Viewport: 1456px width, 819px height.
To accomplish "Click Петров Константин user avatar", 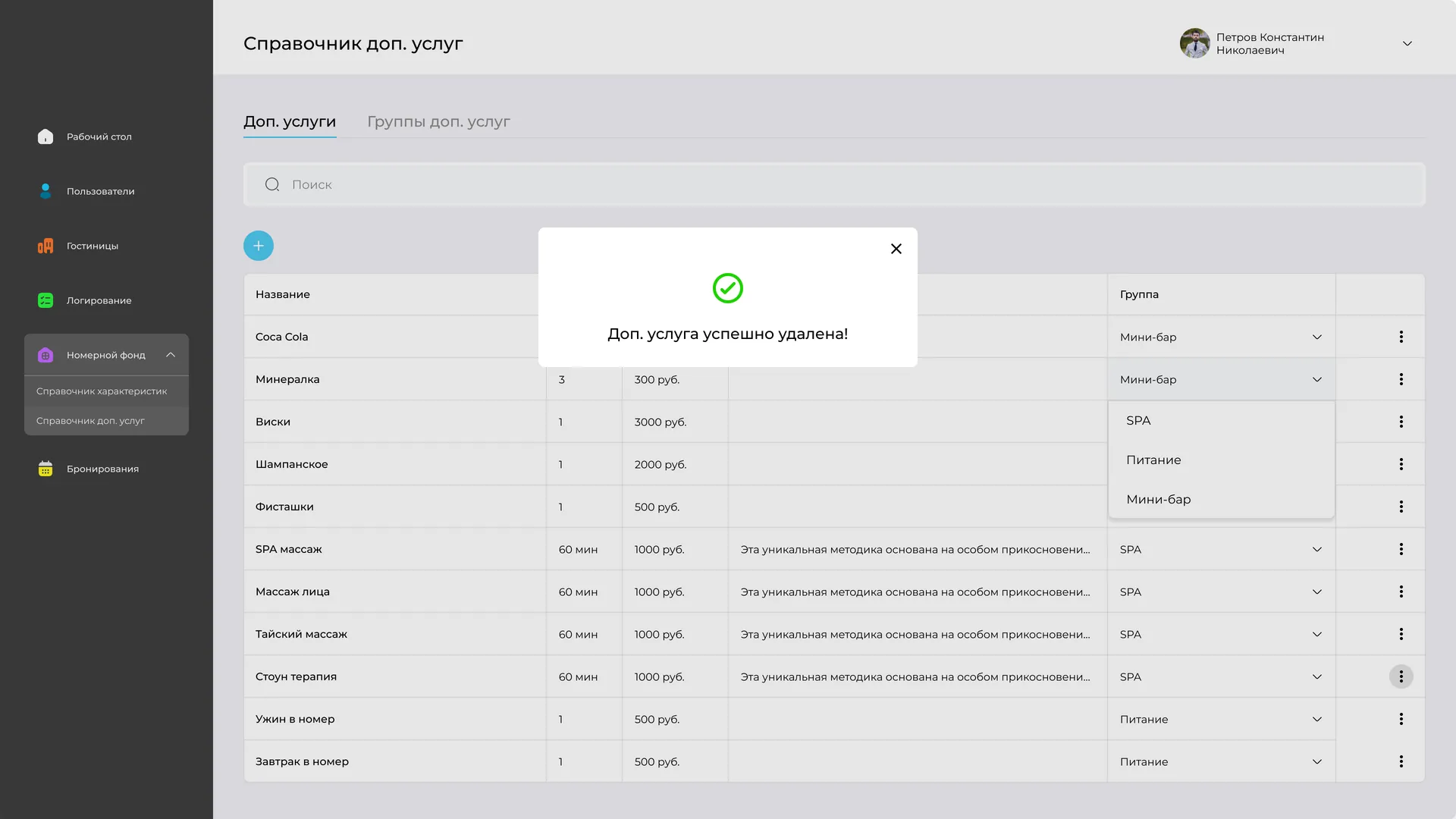I will click(1195, 43).
